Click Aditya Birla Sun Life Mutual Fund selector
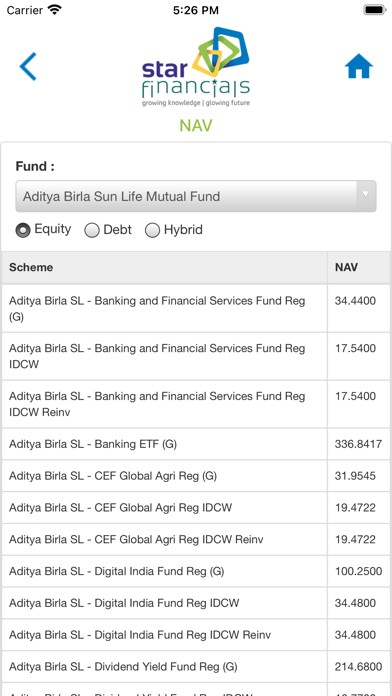Viewport: 392px width, 696px height. tap(196, 196)
